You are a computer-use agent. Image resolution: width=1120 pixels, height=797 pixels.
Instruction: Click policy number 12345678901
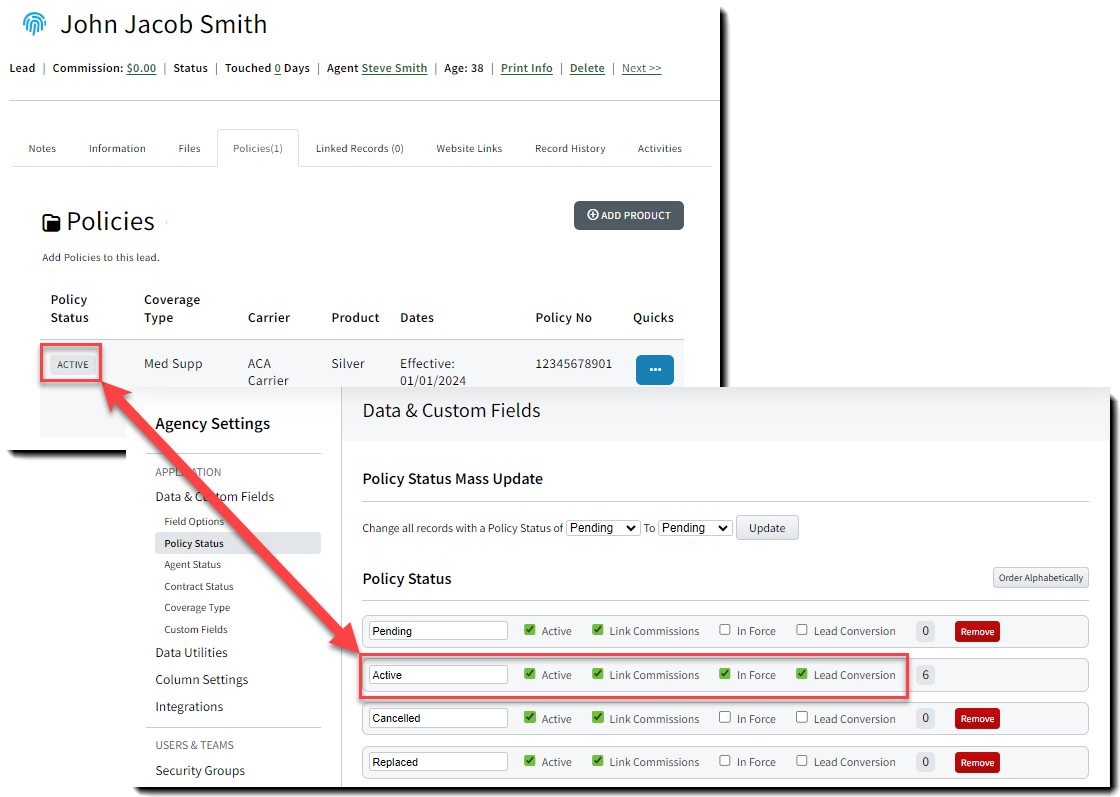point(574,363)
